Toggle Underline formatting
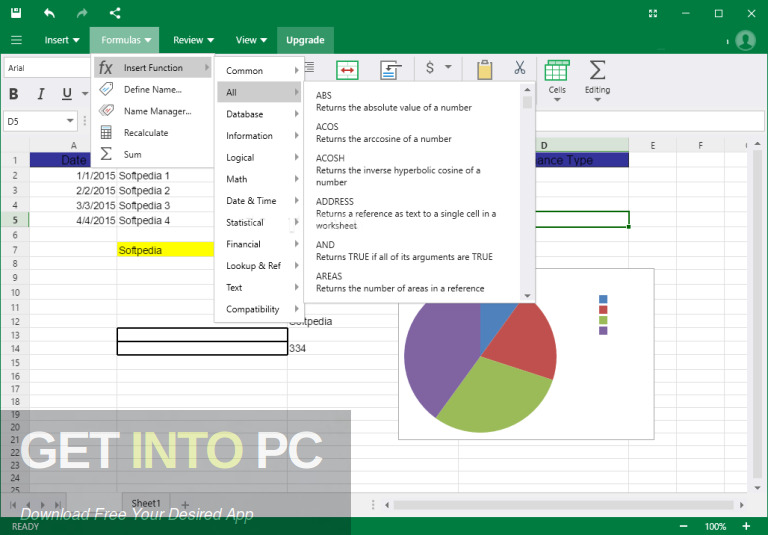The width and height of the screenshot is (768, 535). click(x=67, y=94)
